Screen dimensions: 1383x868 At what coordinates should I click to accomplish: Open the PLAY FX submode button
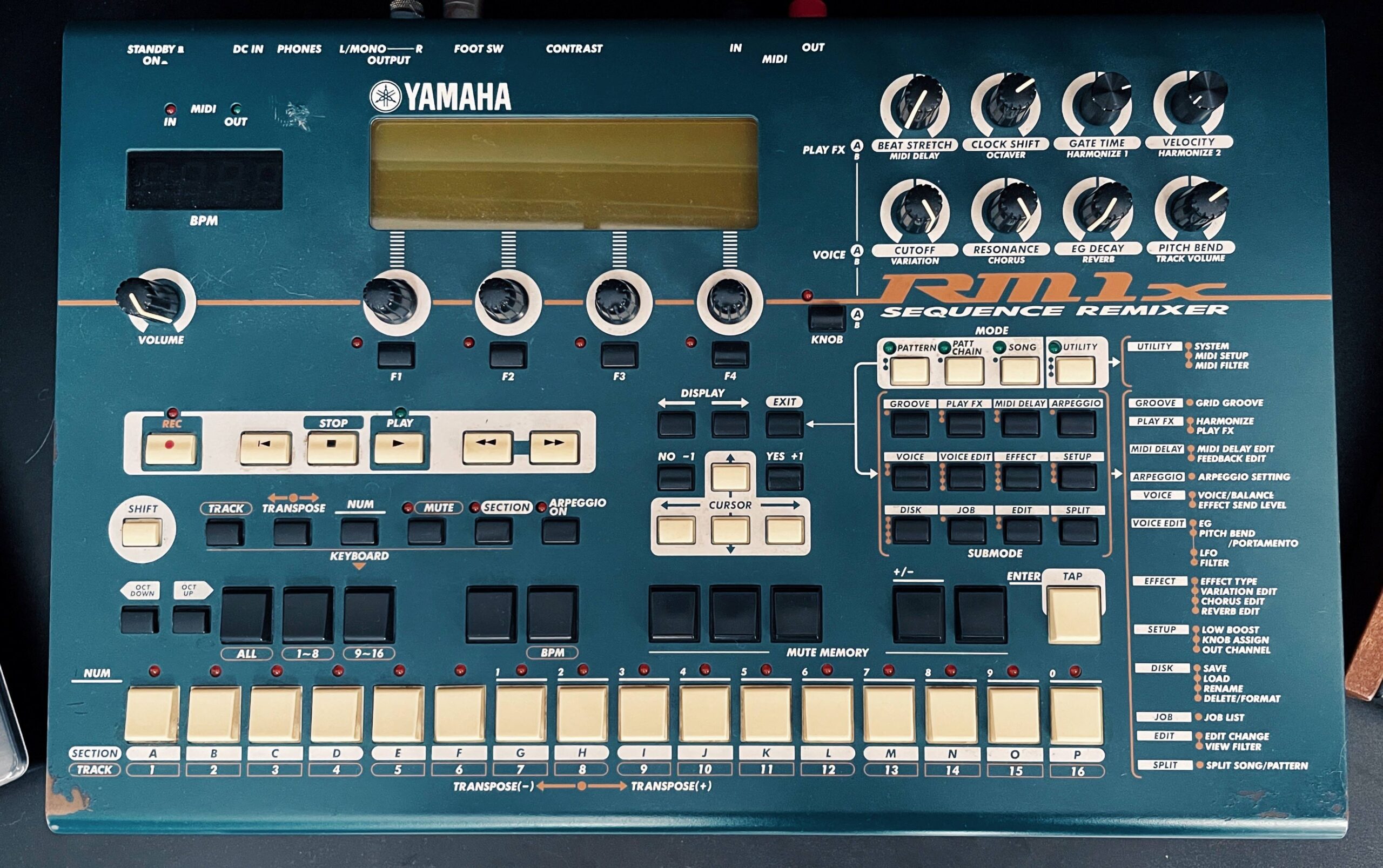[965, 423]
